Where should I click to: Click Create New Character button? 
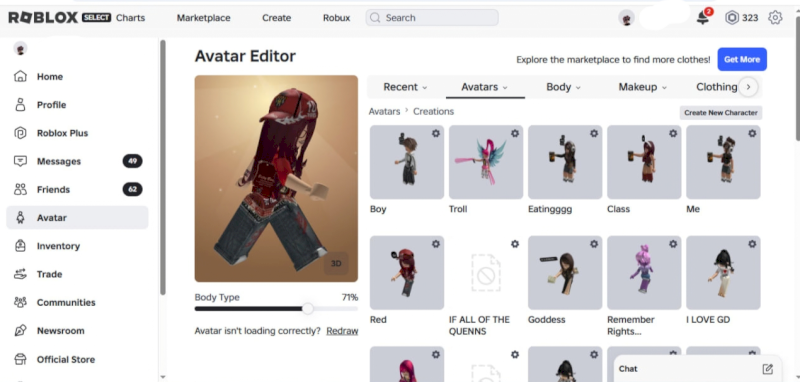tap(720, 113)
